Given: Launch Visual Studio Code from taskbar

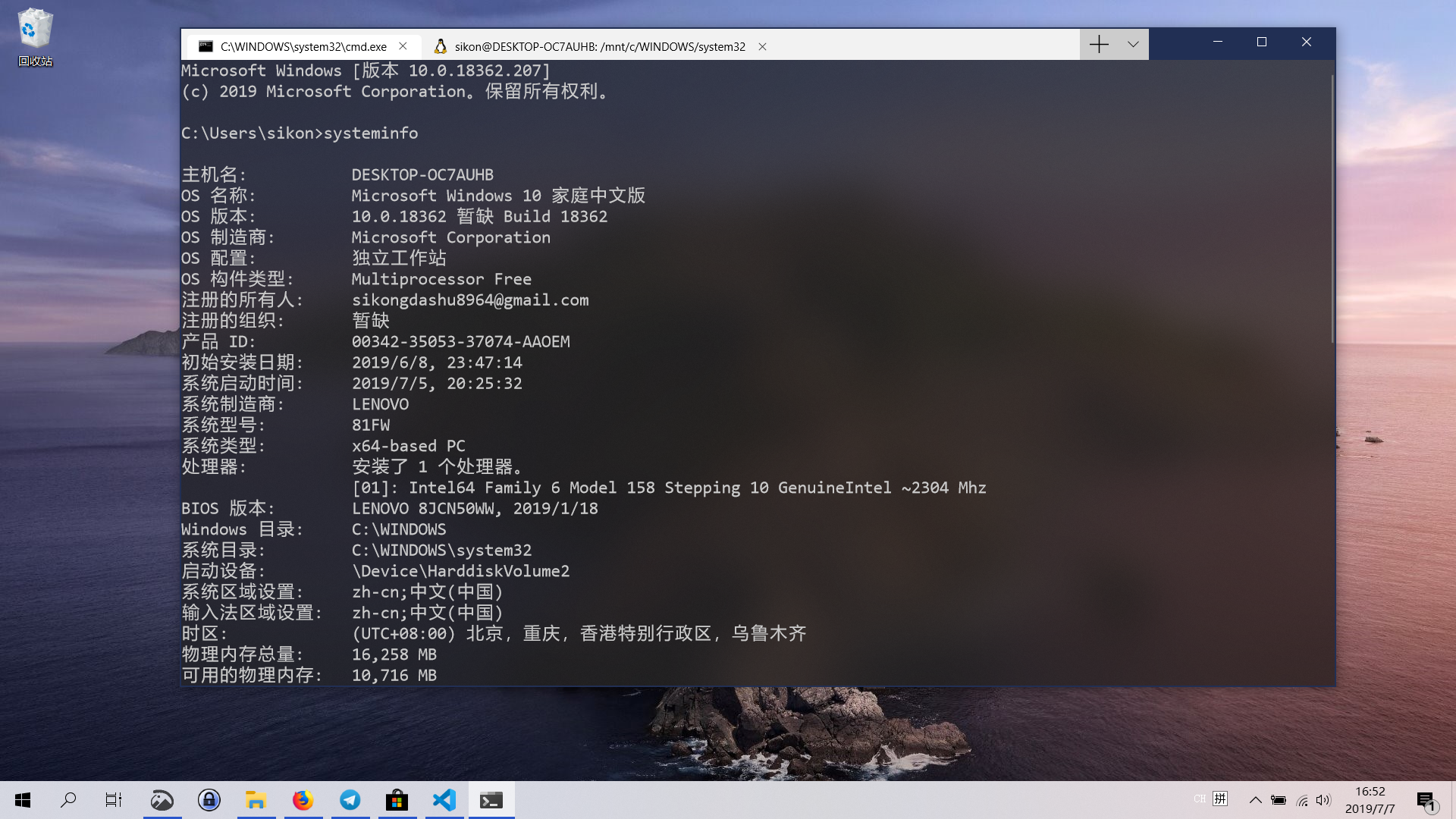Looking at the screenshot, I should tap(444, 800).
